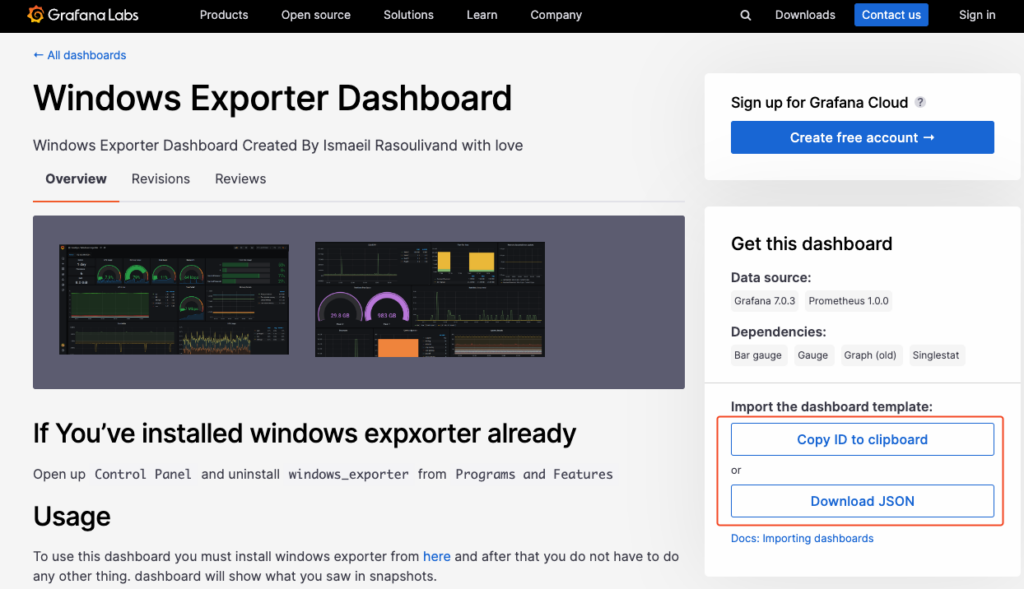This screenshot has height=589, width=1024.
Task: Switch to the Reviews tab
Action: point(240,179)
